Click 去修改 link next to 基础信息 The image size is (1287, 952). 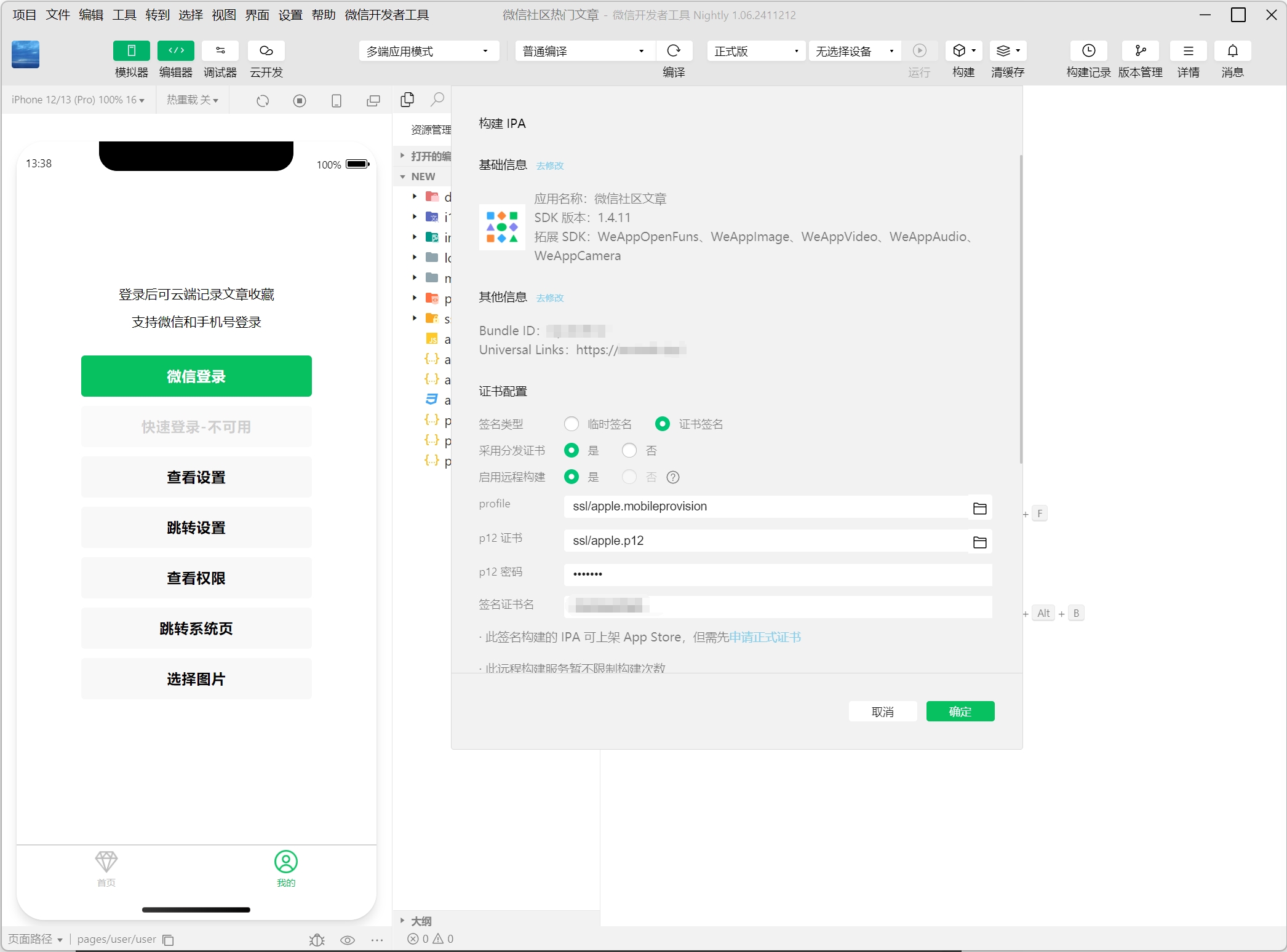550,165
